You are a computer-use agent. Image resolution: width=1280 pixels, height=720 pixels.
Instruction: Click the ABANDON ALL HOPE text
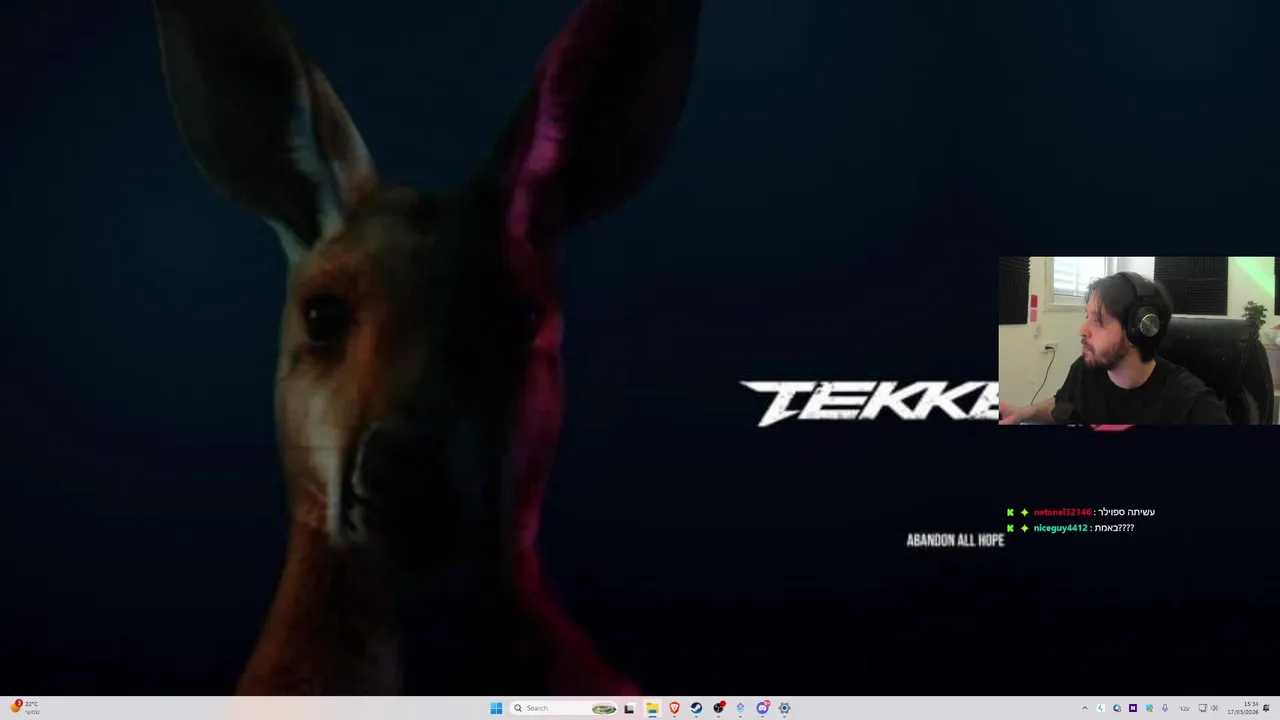click(955, 540)
